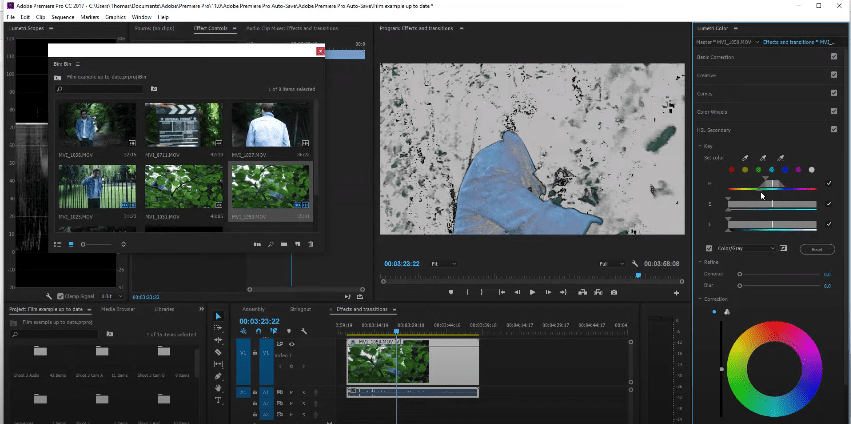Click Play in the Program monitor
This screenshot has height=424, width=851.
532,292
